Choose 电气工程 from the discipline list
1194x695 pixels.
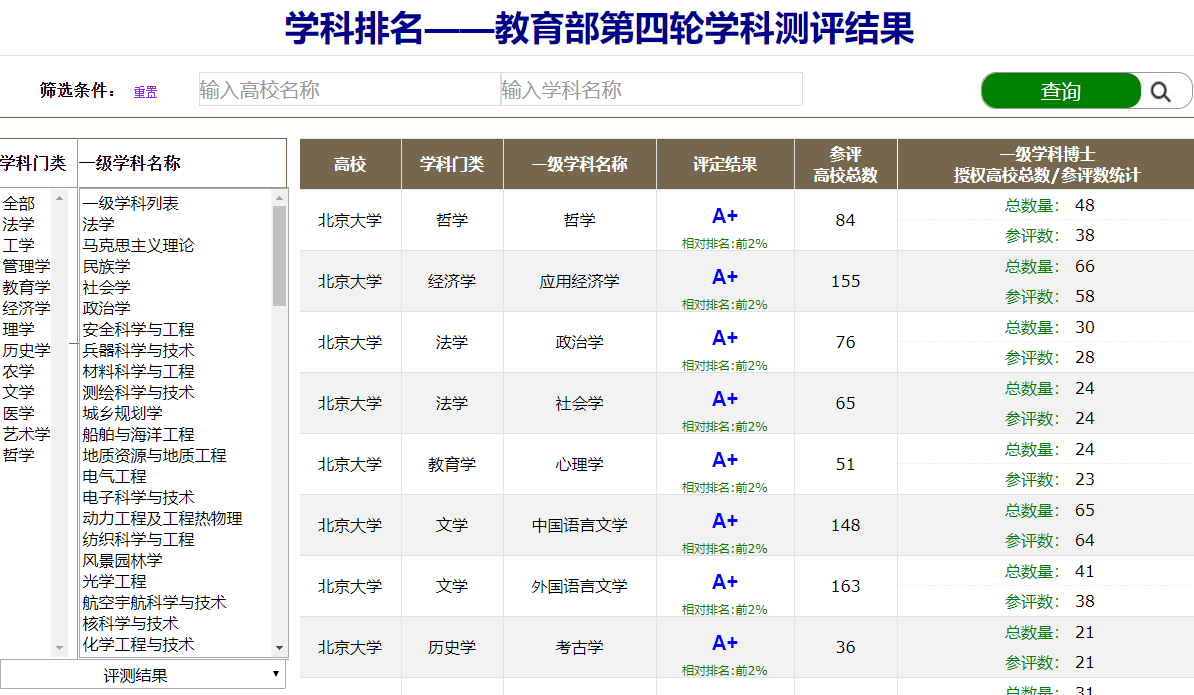click(x=114, y=476)
